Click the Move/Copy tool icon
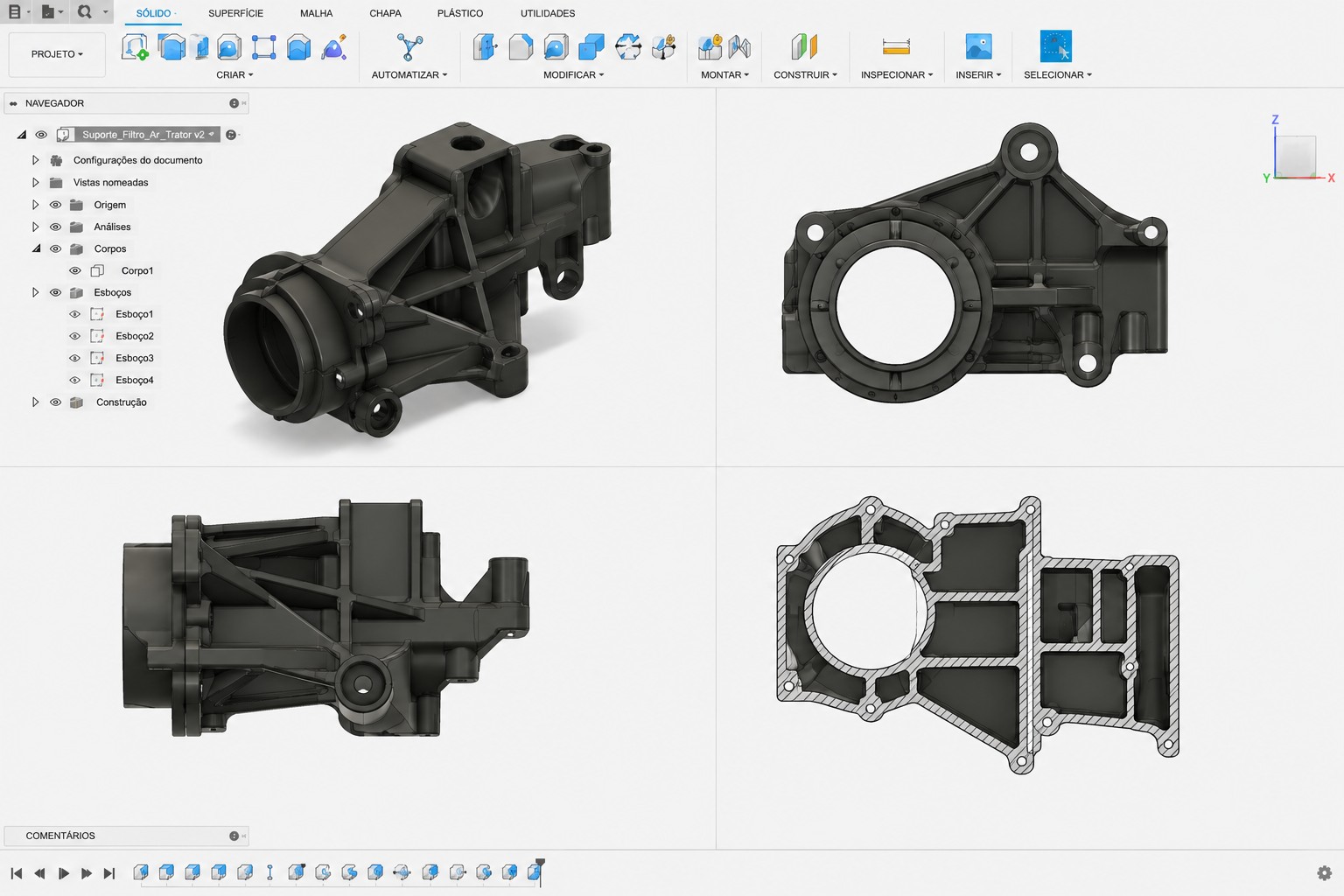 point(628,46)
